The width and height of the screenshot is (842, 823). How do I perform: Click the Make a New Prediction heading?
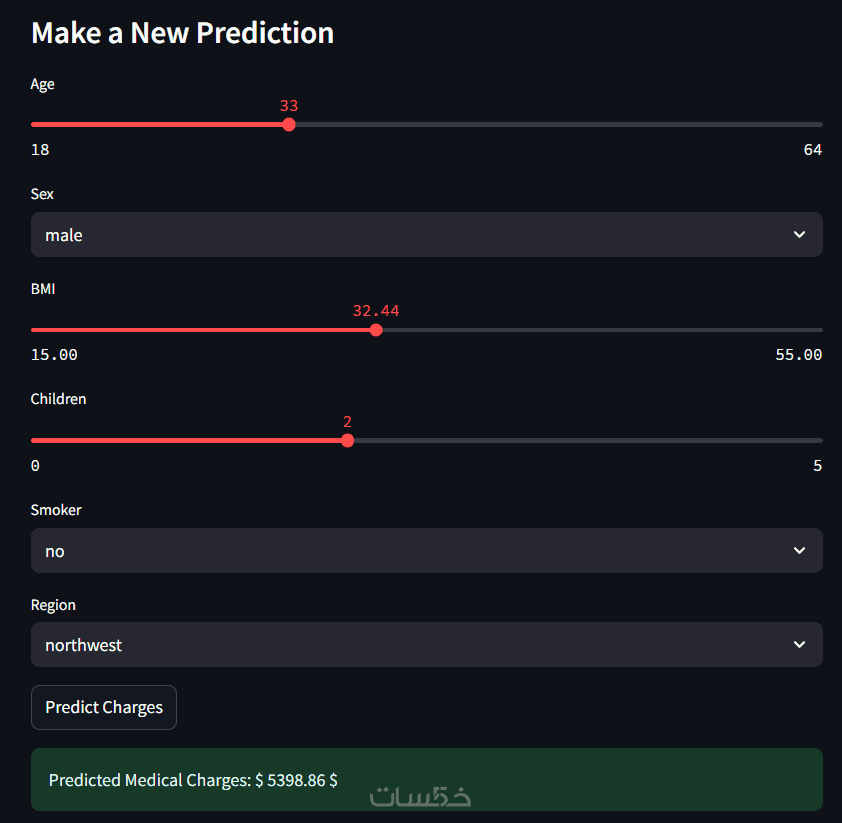(x=182, y=33)
